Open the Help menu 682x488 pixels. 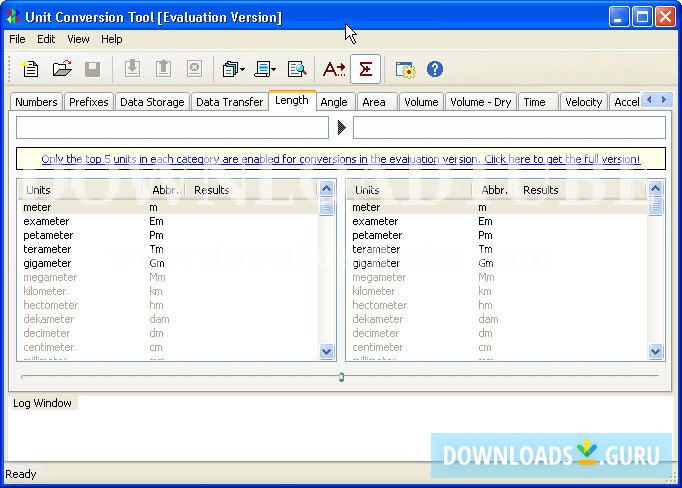[x=112, y=39]
